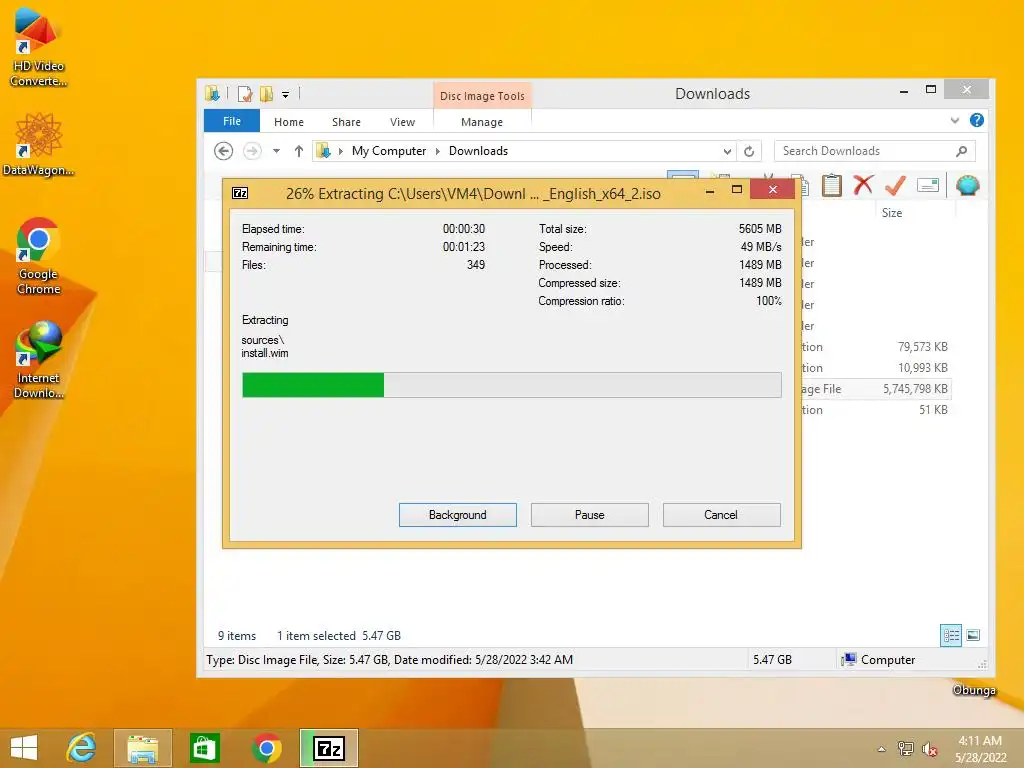Click the Explorer window folder icon in title bar

pos(212,93)
